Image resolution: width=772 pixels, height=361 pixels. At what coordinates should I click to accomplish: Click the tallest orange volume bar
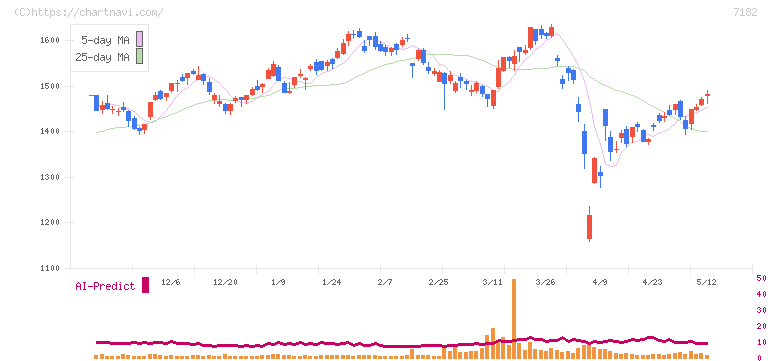(514, 319)
